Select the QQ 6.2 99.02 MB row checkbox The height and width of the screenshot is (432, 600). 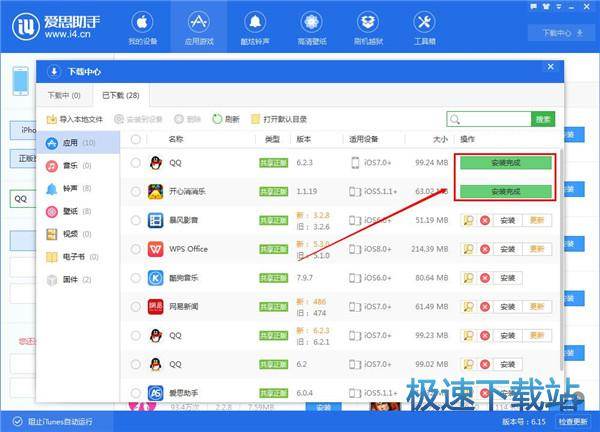pyautogui.click(x=135, y=364)
